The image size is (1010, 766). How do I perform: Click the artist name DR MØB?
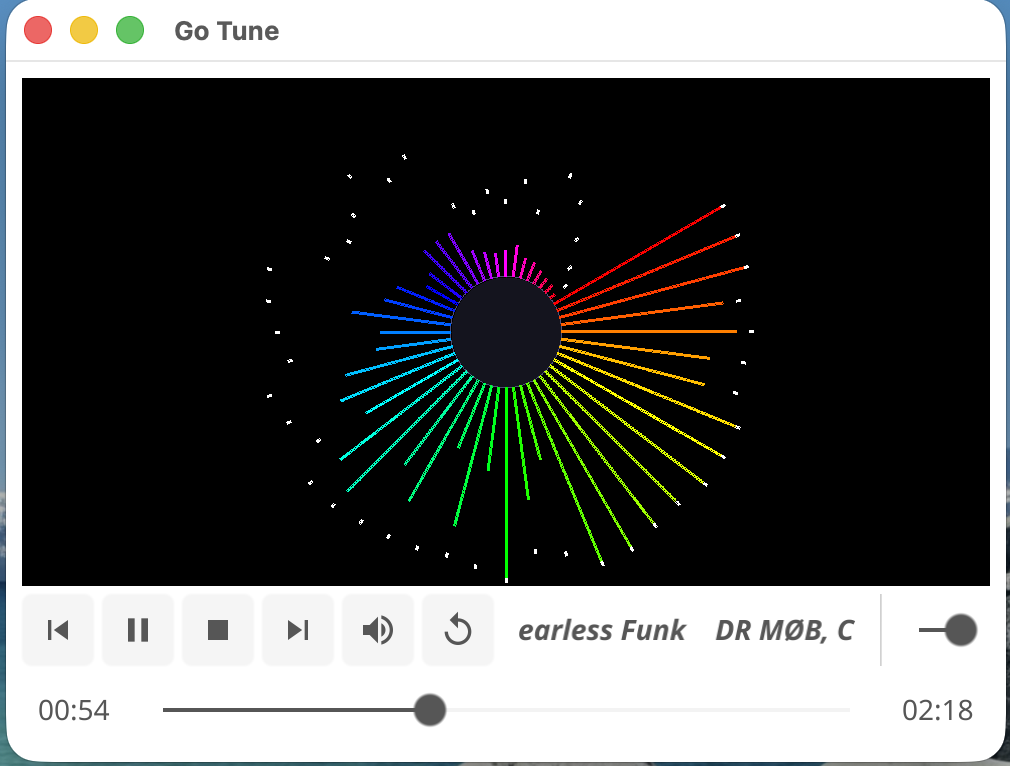[x=785, y=630]
